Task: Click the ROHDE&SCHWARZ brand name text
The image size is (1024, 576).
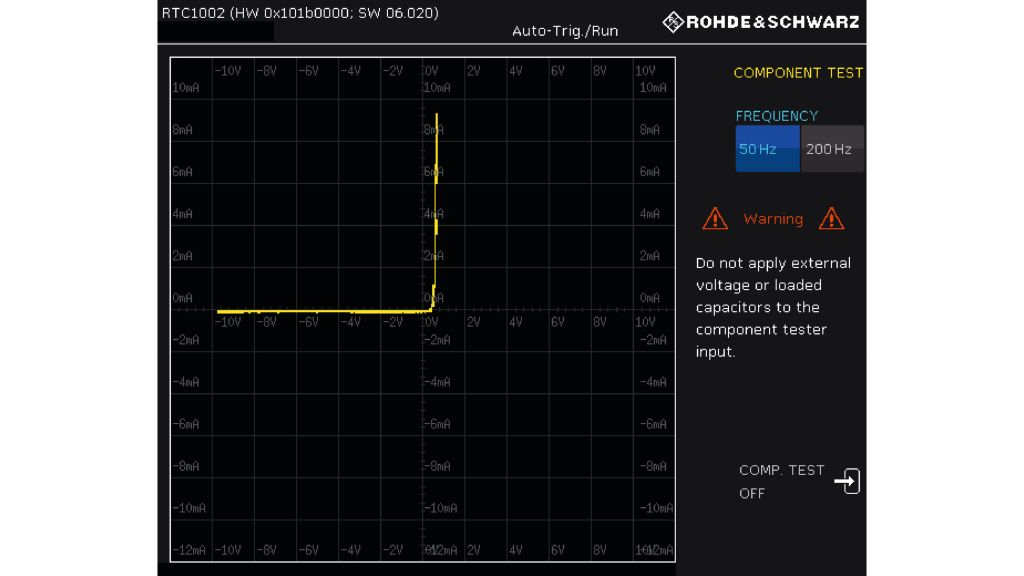Action: point(772,22)
